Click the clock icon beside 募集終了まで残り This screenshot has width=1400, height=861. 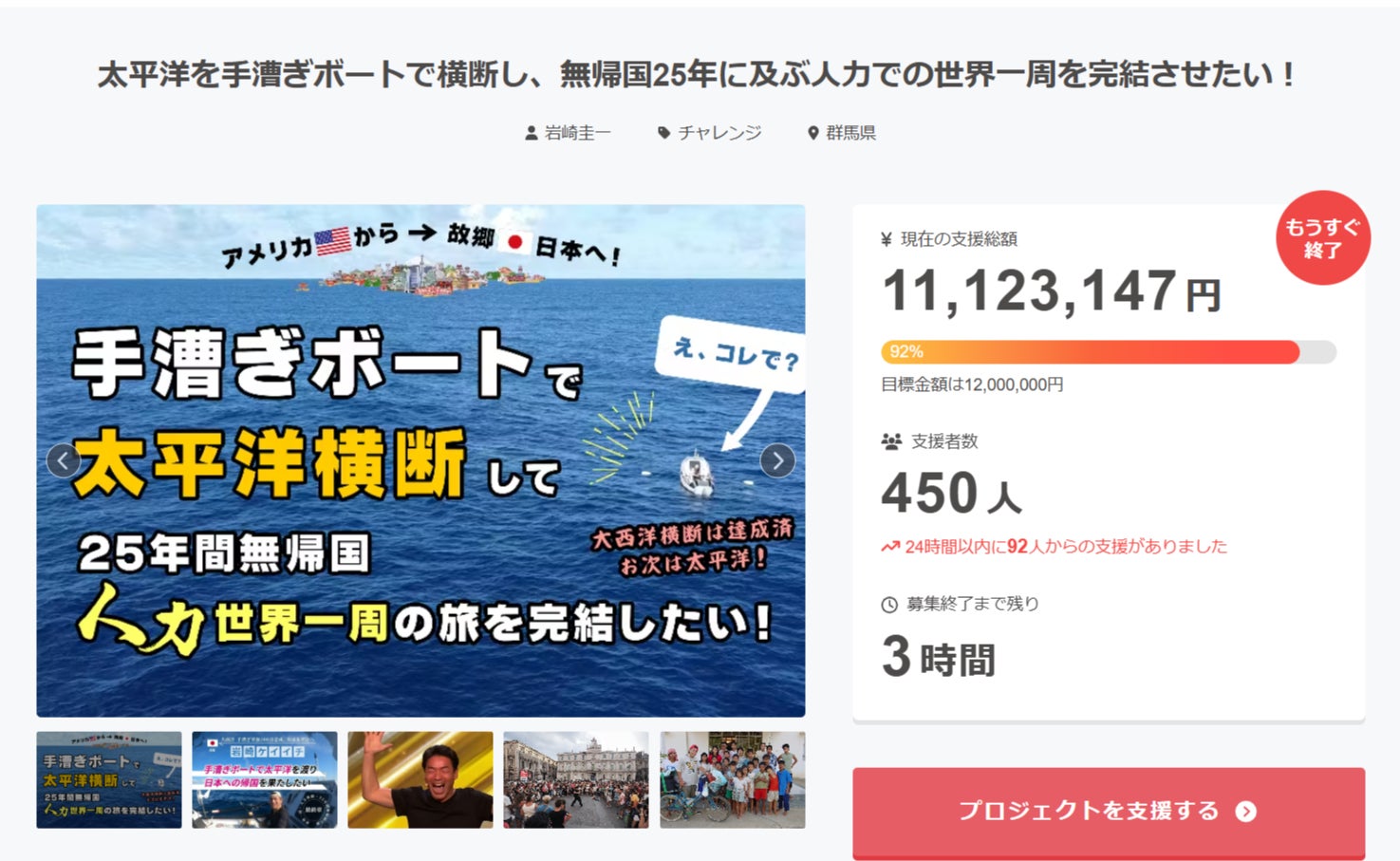[x=889, y=605]
